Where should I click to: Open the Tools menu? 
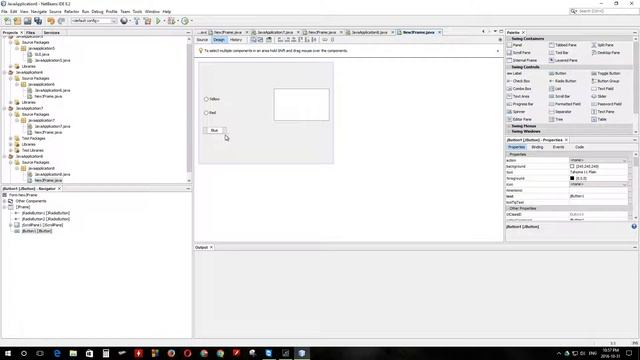pyautogui.click(x=137, y=12)
